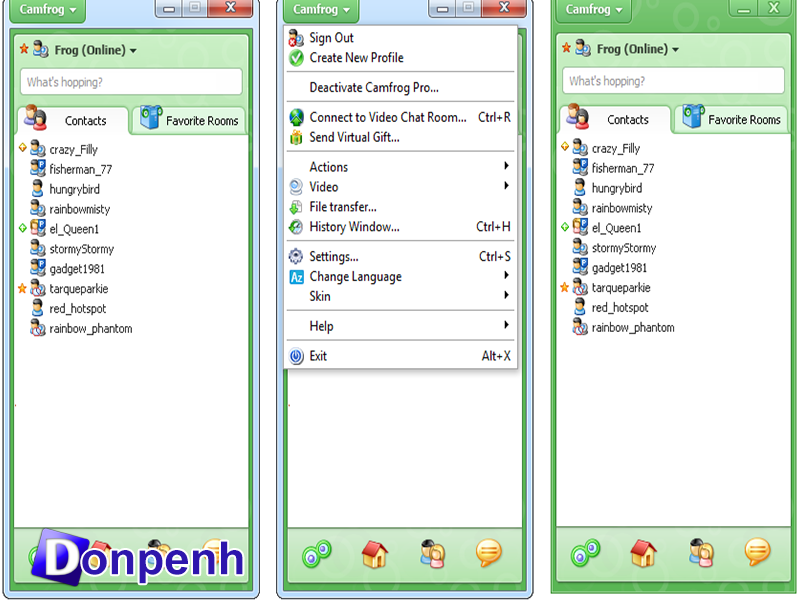800x600 pixels.
Task: Click green checkmark Create New Profile icon
Action: tap(296, 58)
